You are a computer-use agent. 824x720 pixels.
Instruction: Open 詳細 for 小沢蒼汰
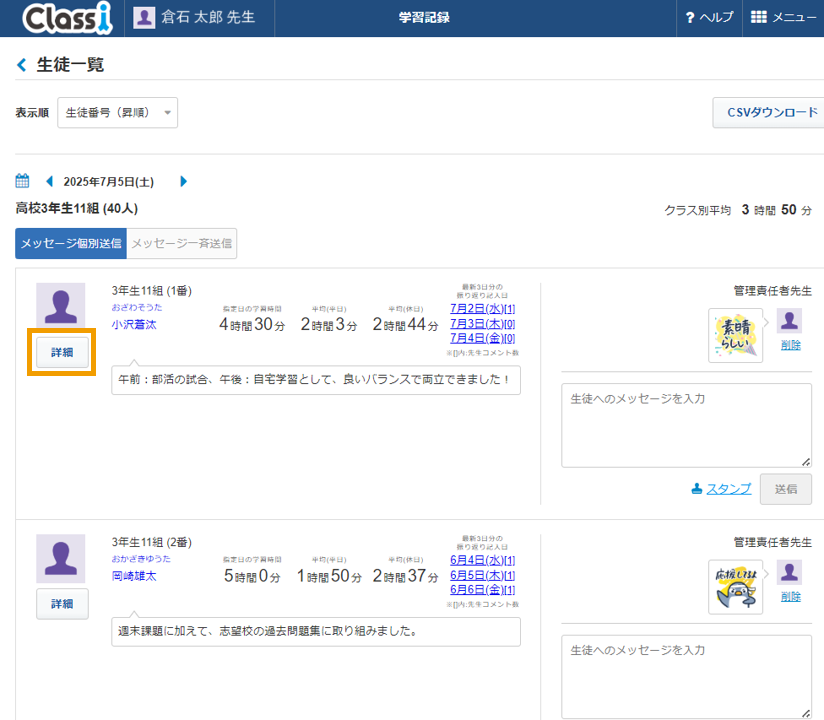click(x=62, y=352)
